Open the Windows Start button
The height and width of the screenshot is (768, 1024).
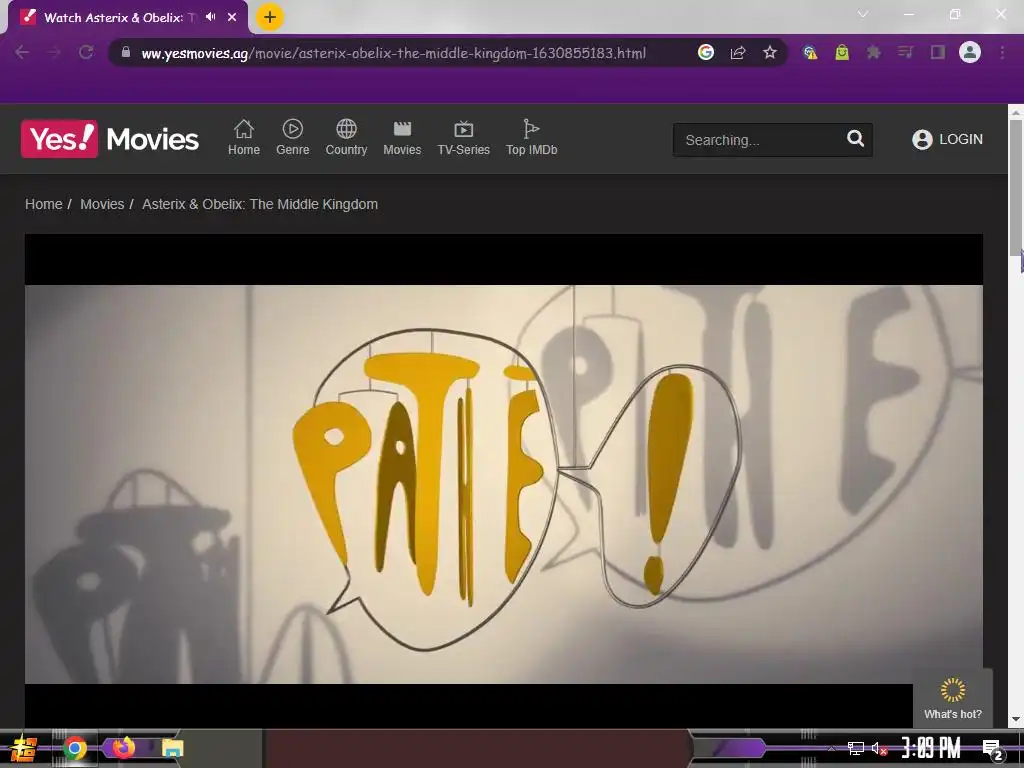(x=24, y=748)
